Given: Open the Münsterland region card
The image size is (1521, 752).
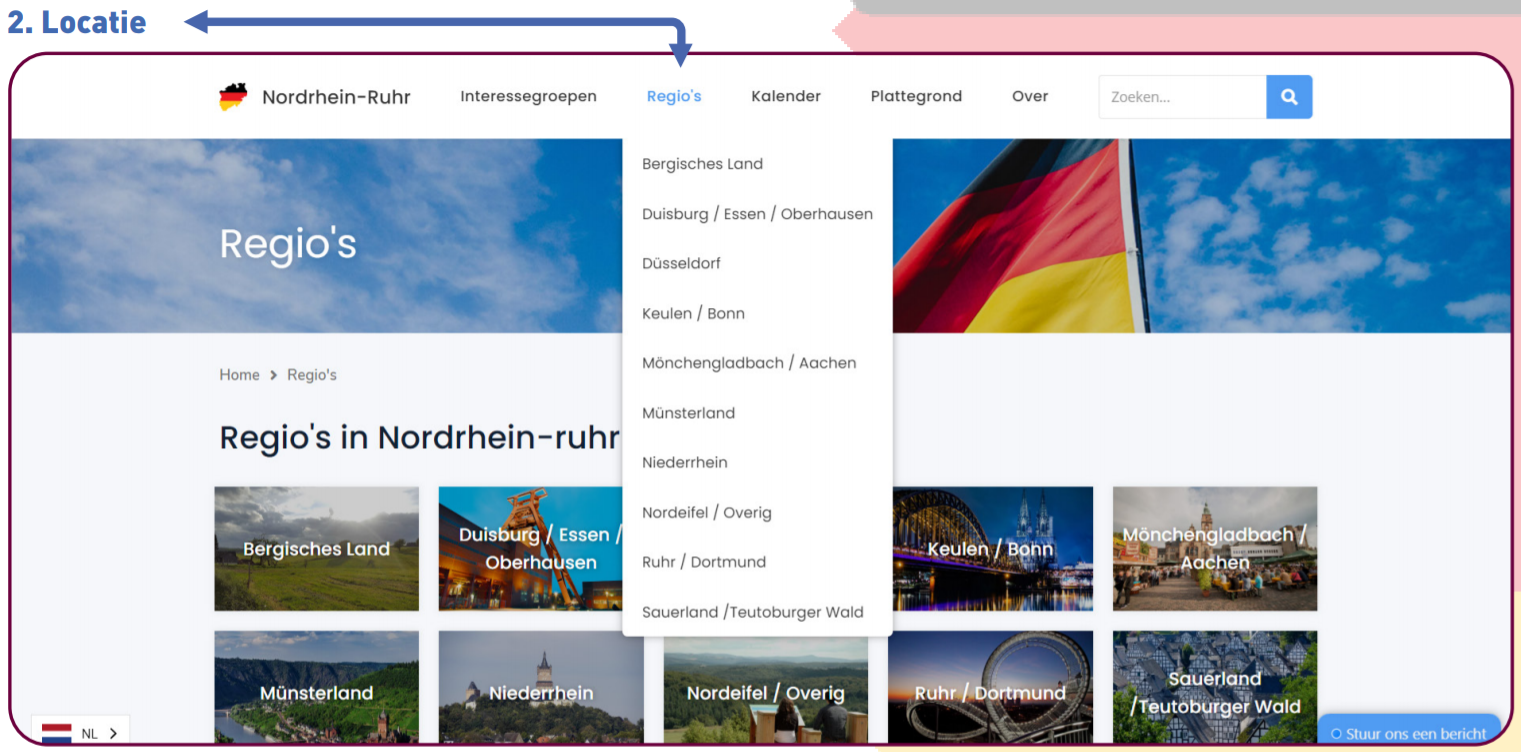Looking at the screenshot, I should (x=316, y=687).
